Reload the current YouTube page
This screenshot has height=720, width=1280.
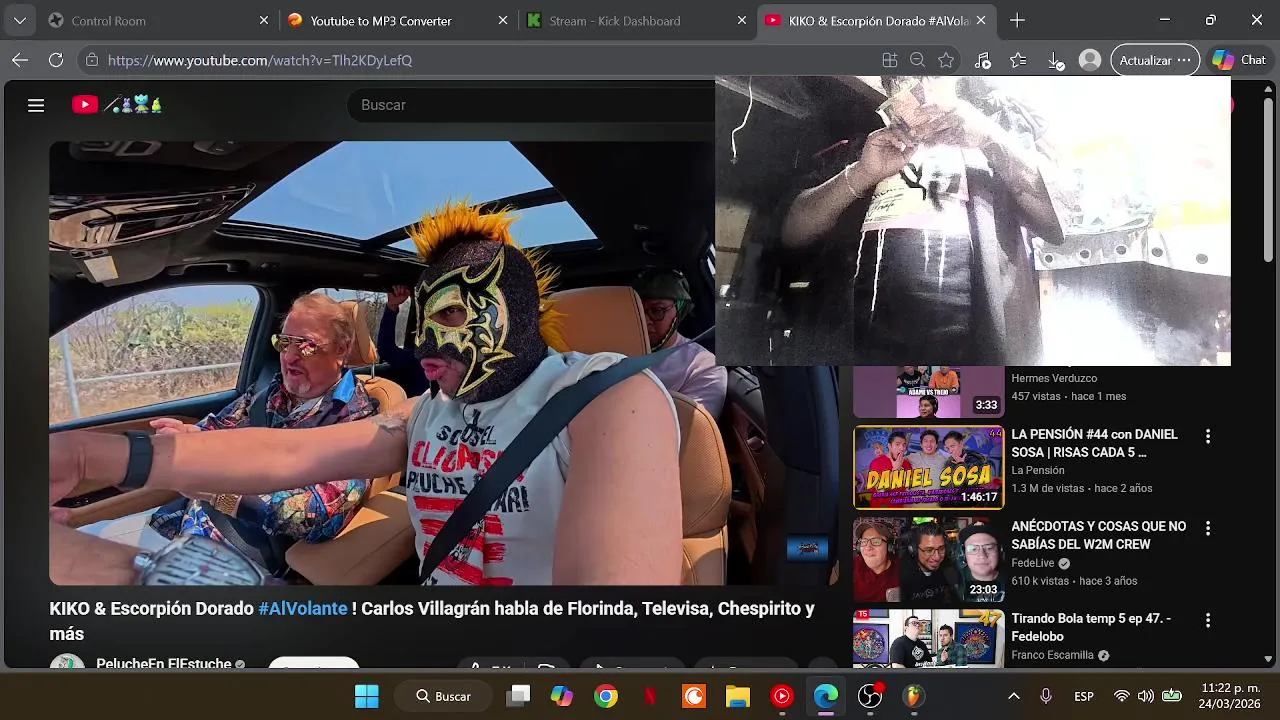pos(56,60)
